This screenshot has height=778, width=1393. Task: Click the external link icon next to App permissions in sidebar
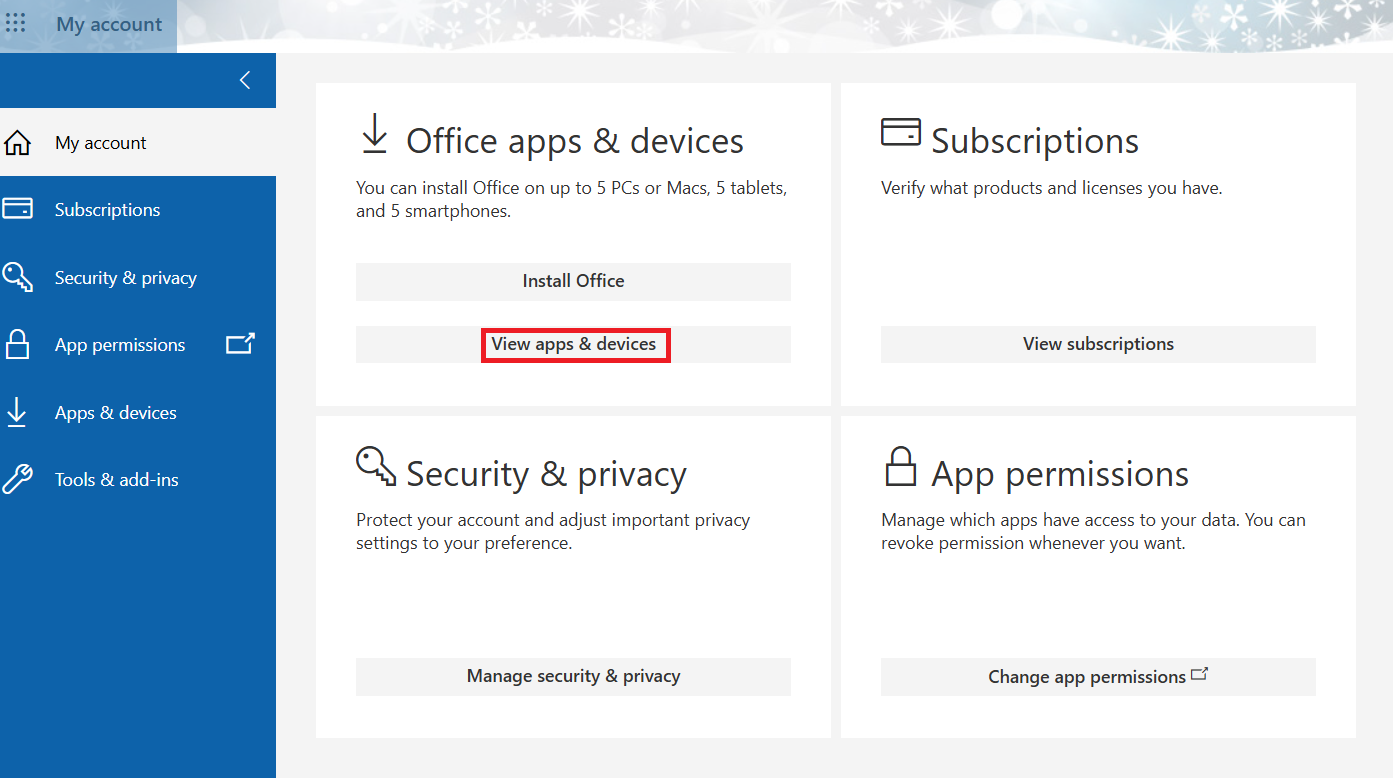[240, 344]
